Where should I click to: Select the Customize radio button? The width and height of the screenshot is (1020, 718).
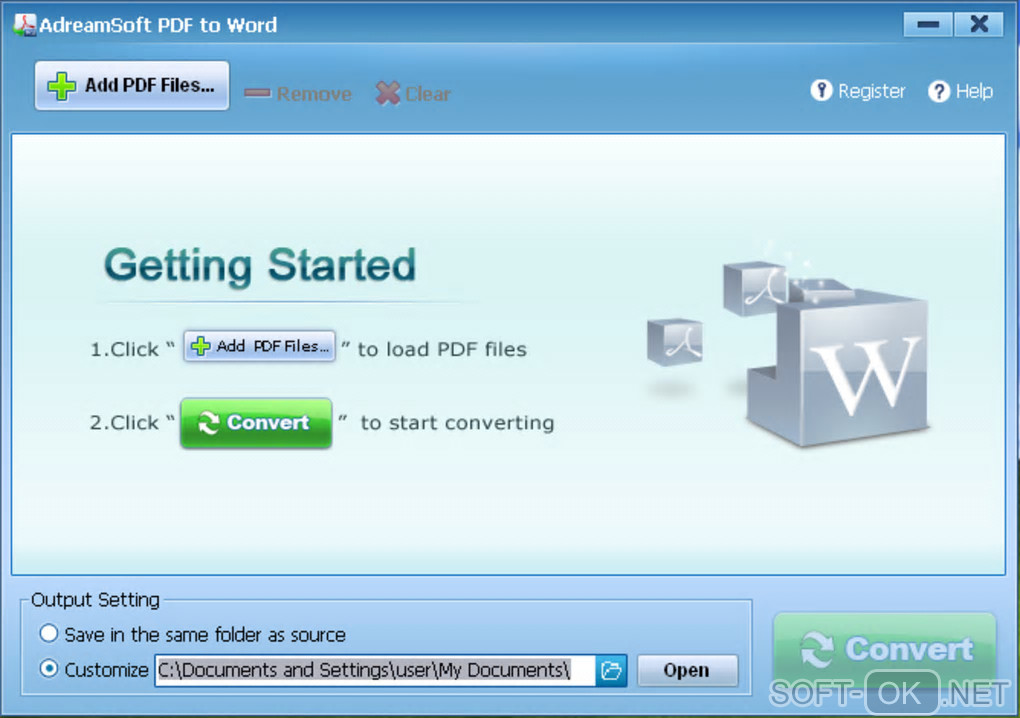point(49,669)
